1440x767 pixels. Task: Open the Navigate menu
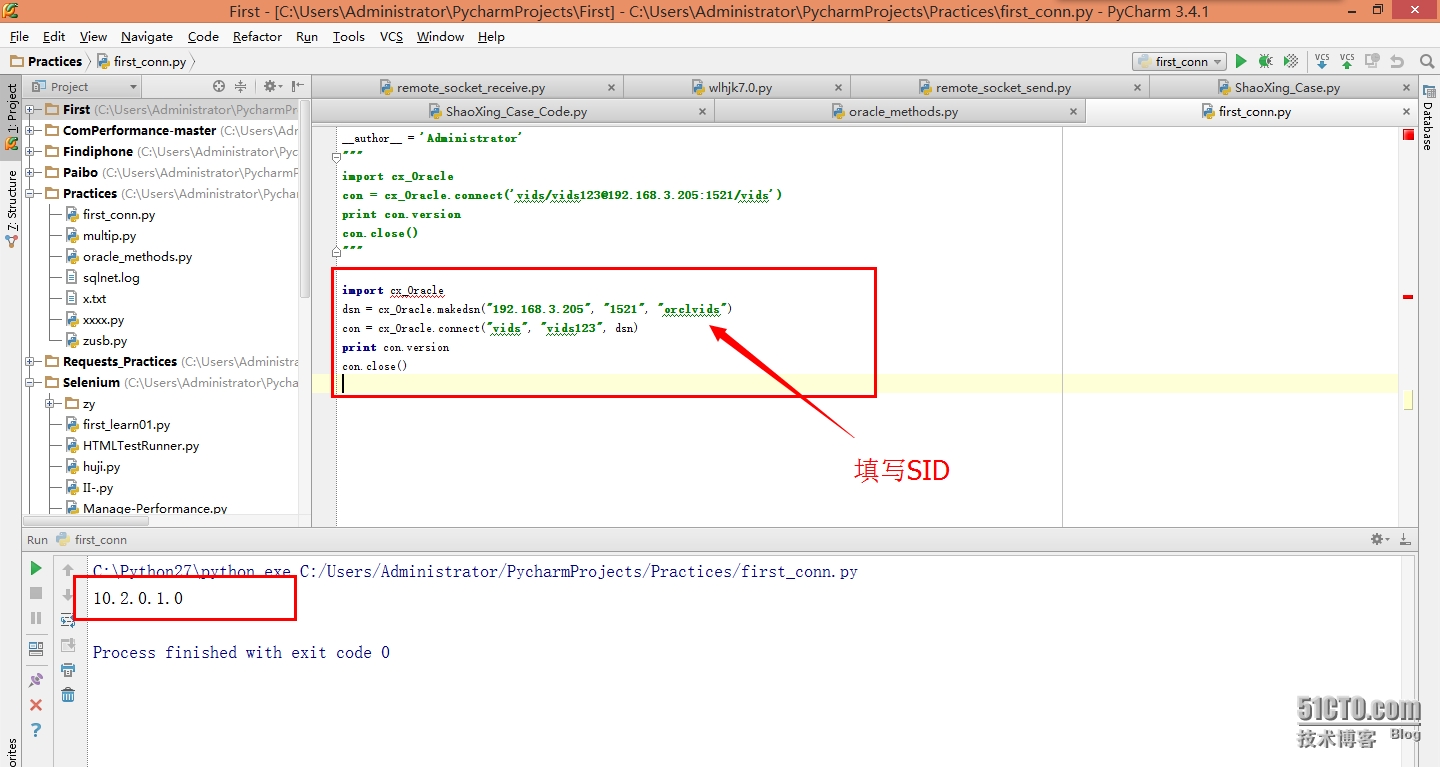147,36
